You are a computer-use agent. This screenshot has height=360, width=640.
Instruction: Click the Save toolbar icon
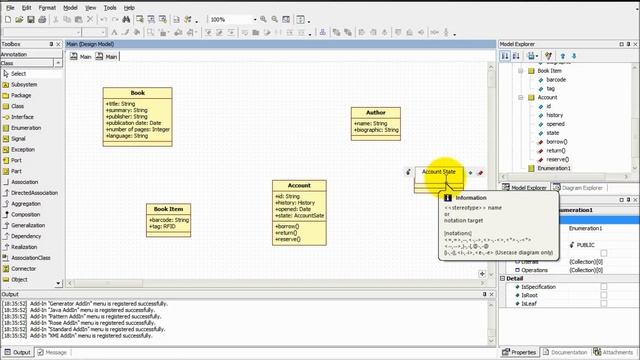31,19
